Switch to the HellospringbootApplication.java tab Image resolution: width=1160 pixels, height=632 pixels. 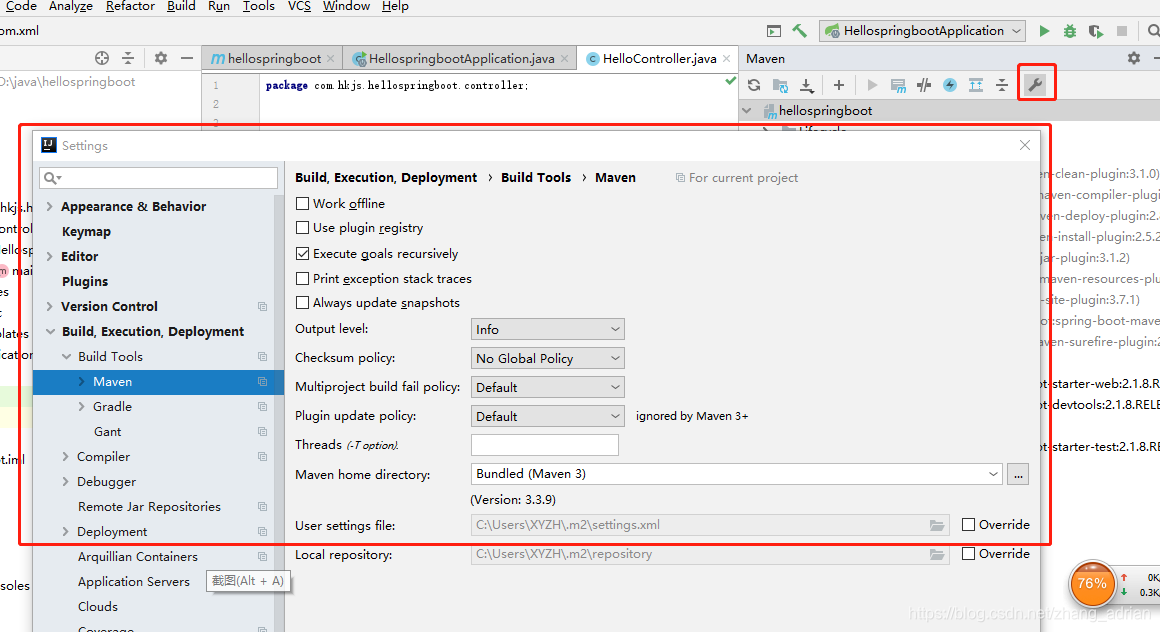pos(462,58)
